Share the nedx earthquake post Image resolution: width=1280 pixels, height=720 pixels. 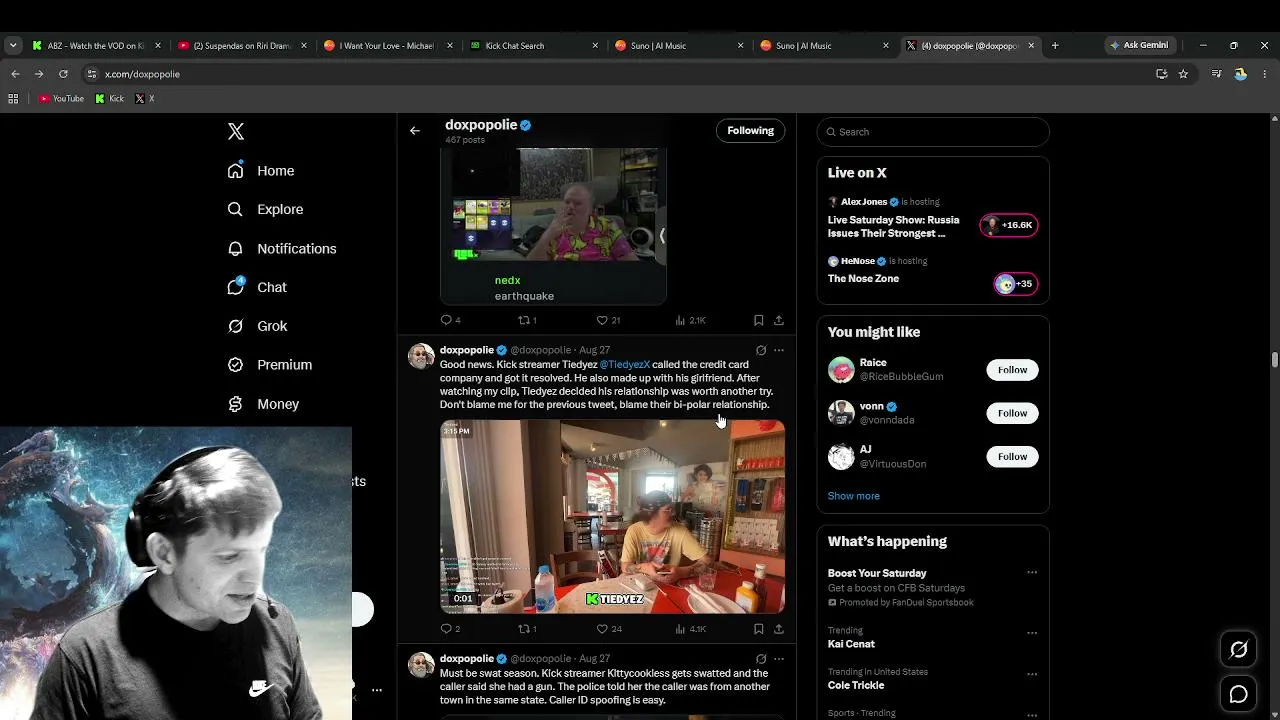(x=779, y=320)
